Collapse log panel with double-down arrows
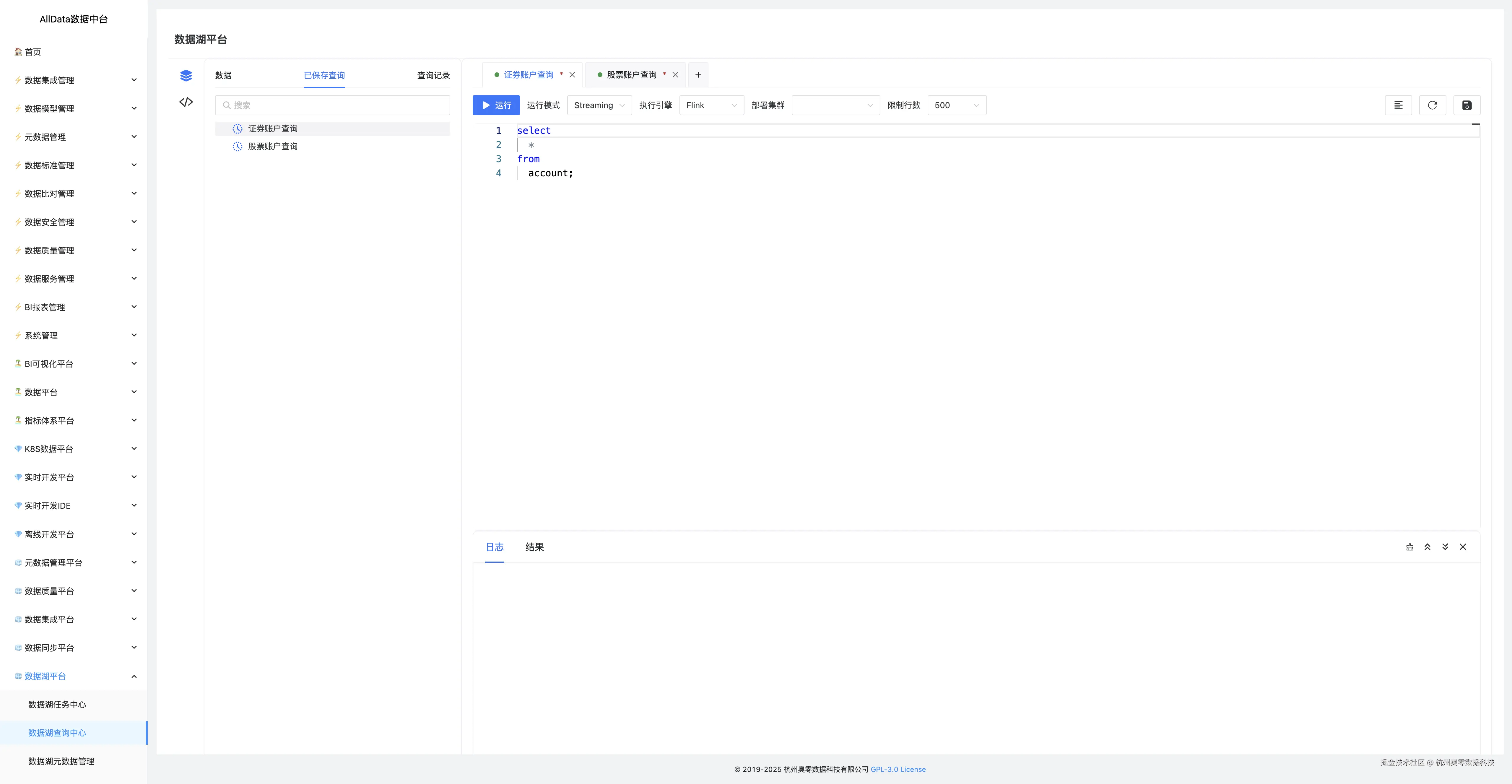 tap(1445, 547)
